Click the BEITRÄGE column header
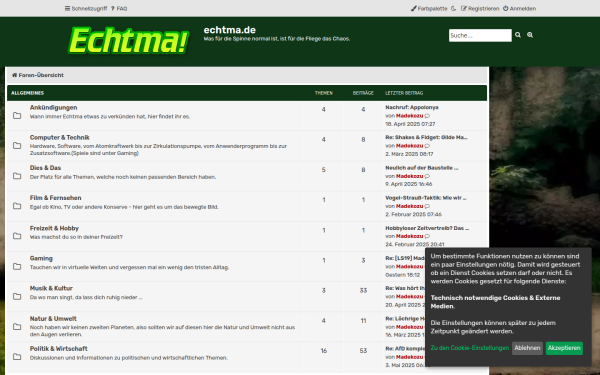Image resolution: width=600 pixels, height=375 pixels. click(363, 93)
